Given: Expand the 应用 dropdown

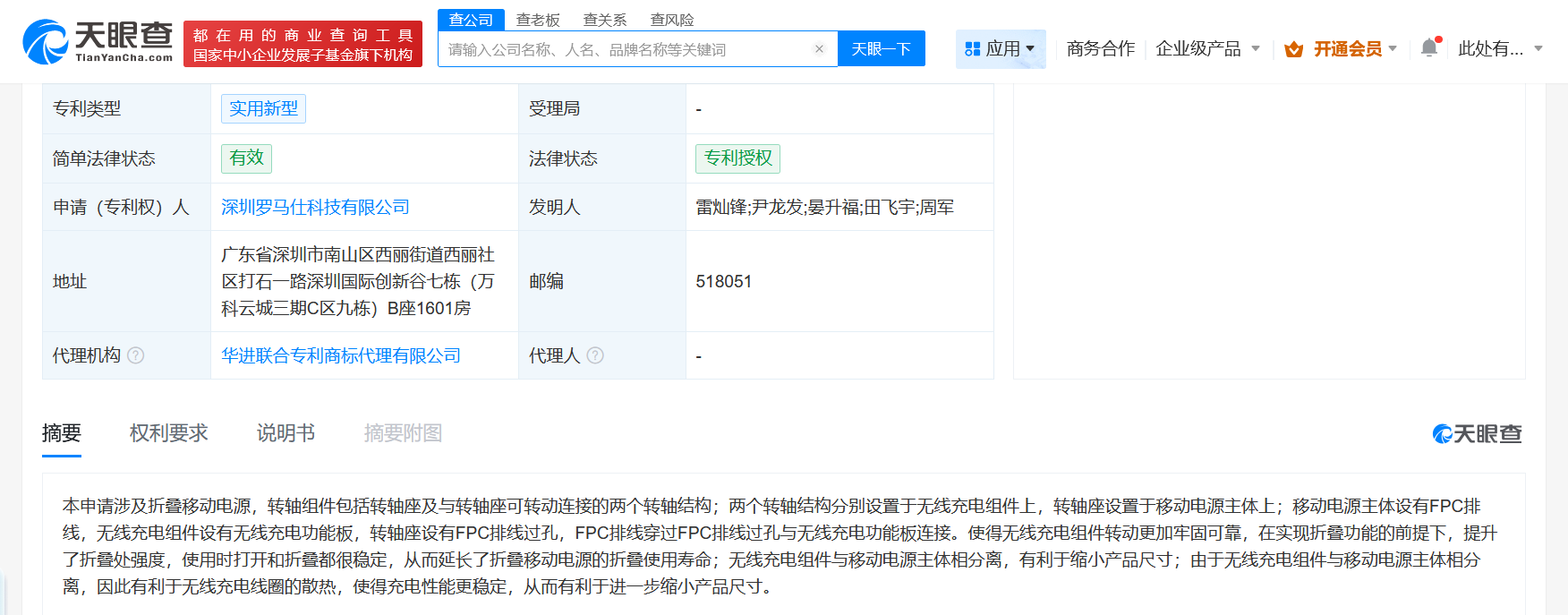Looking at the screenshot, I should (1030, 48).
